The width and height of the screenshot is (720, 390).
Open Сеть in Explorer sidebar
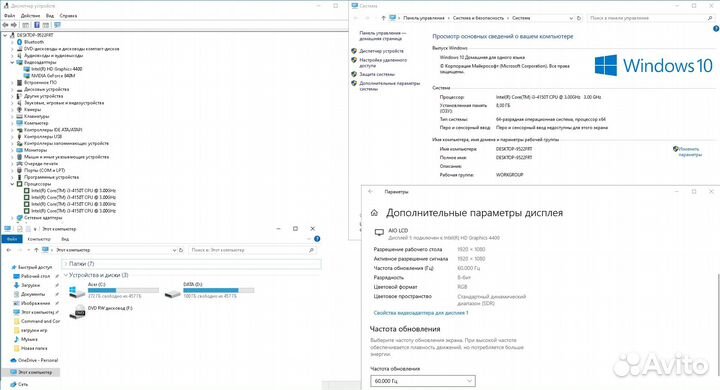coord(22,384)
